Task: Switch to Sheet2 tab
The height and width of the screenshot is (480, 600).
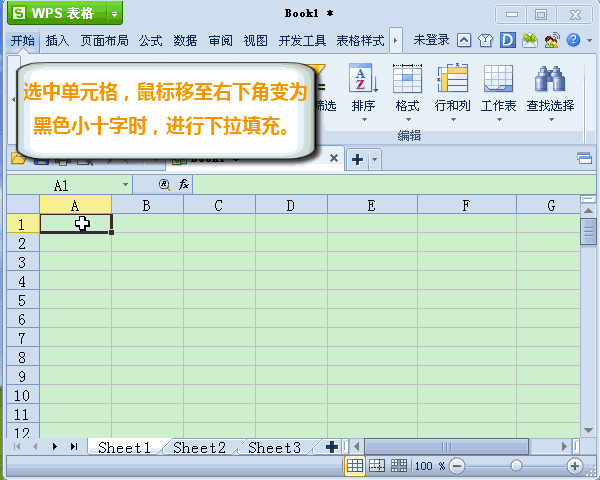Action: pyautogui.click(x=199, y=447)
